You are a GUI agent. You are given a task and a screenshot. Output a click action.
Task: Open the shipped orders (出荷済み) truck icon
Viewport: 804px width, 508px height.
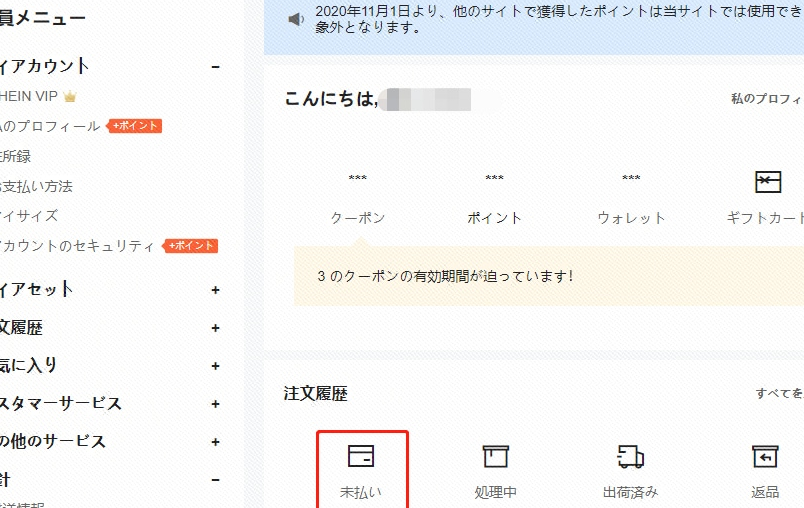(x=630, y=456)
